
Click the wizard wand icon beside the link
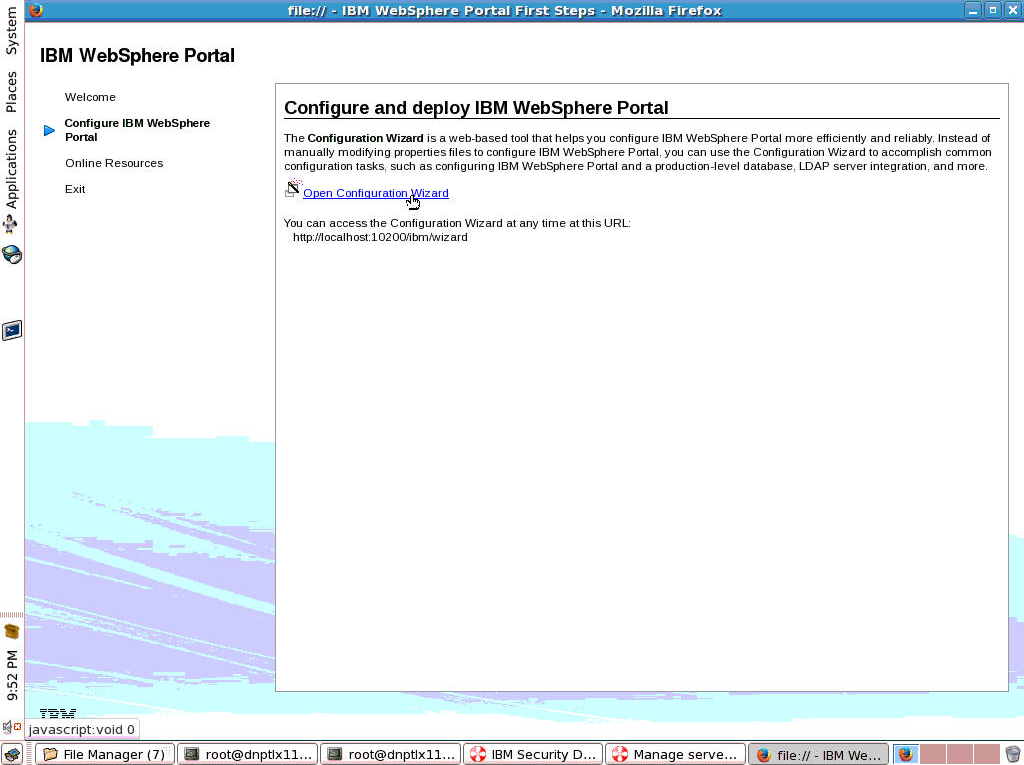293,188
